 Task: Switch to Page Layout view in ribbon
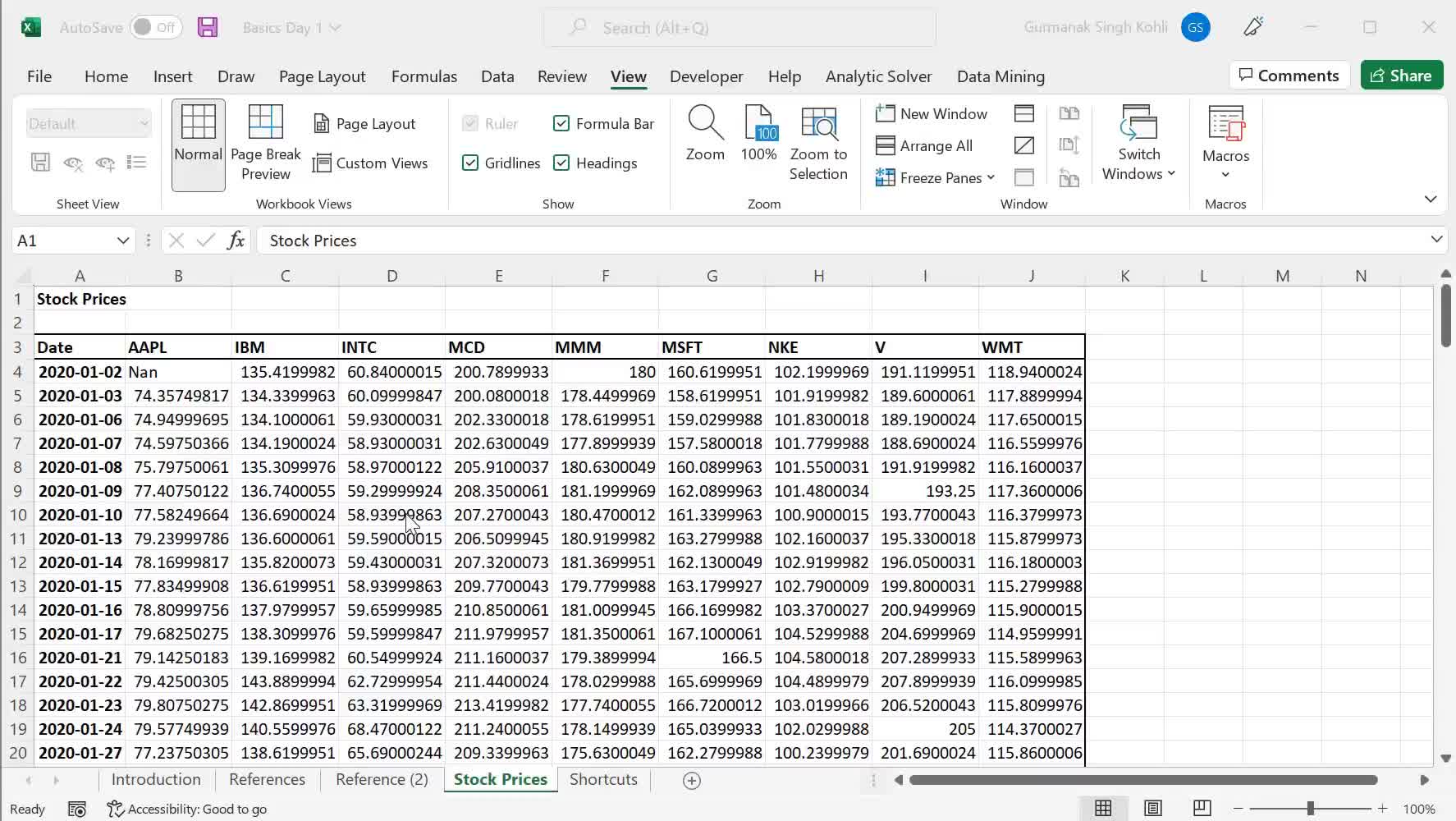click(x=365, y=123)
